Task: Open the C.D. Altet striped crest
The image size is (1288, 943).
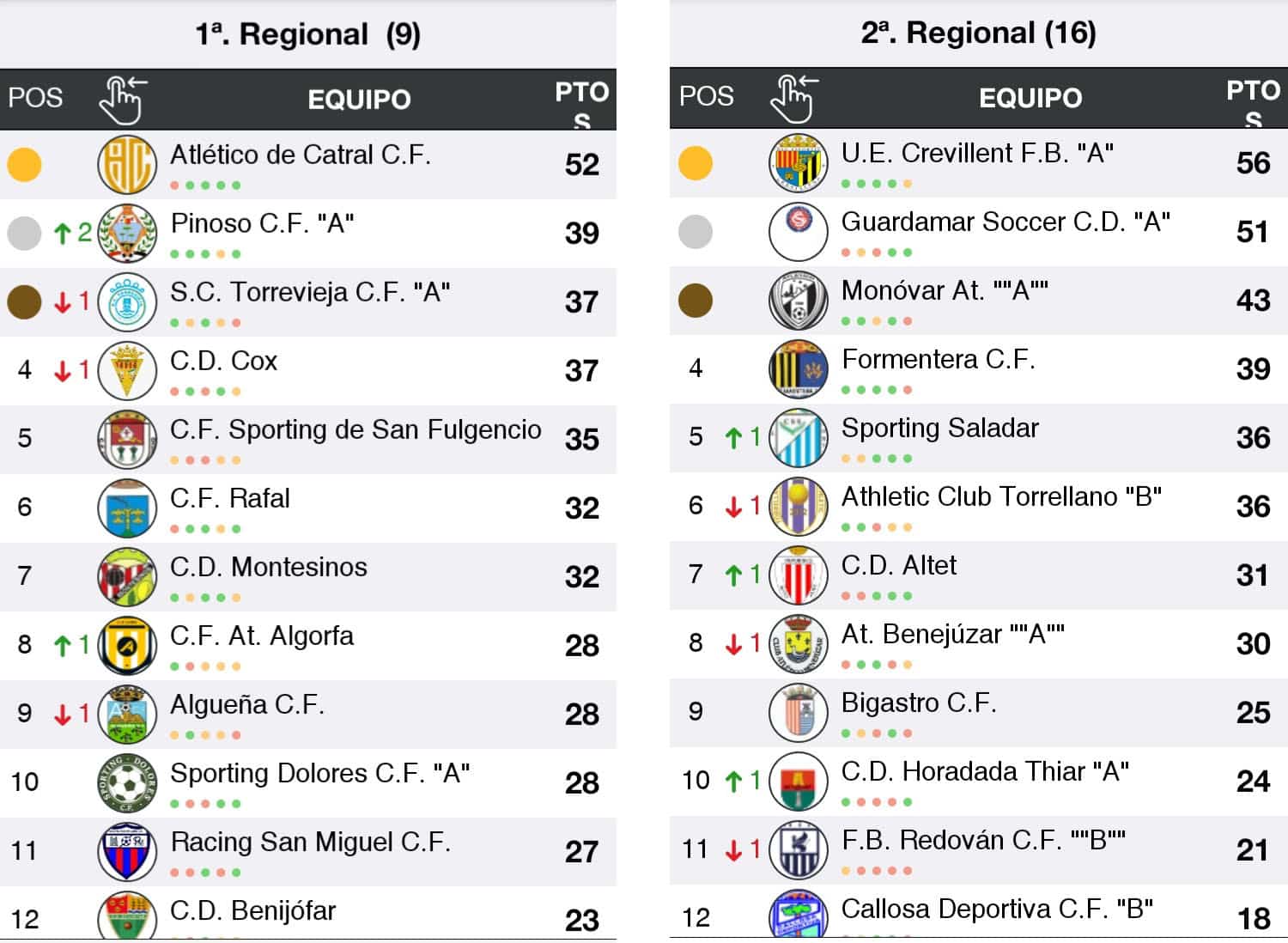Action: [x=798, y=575]
